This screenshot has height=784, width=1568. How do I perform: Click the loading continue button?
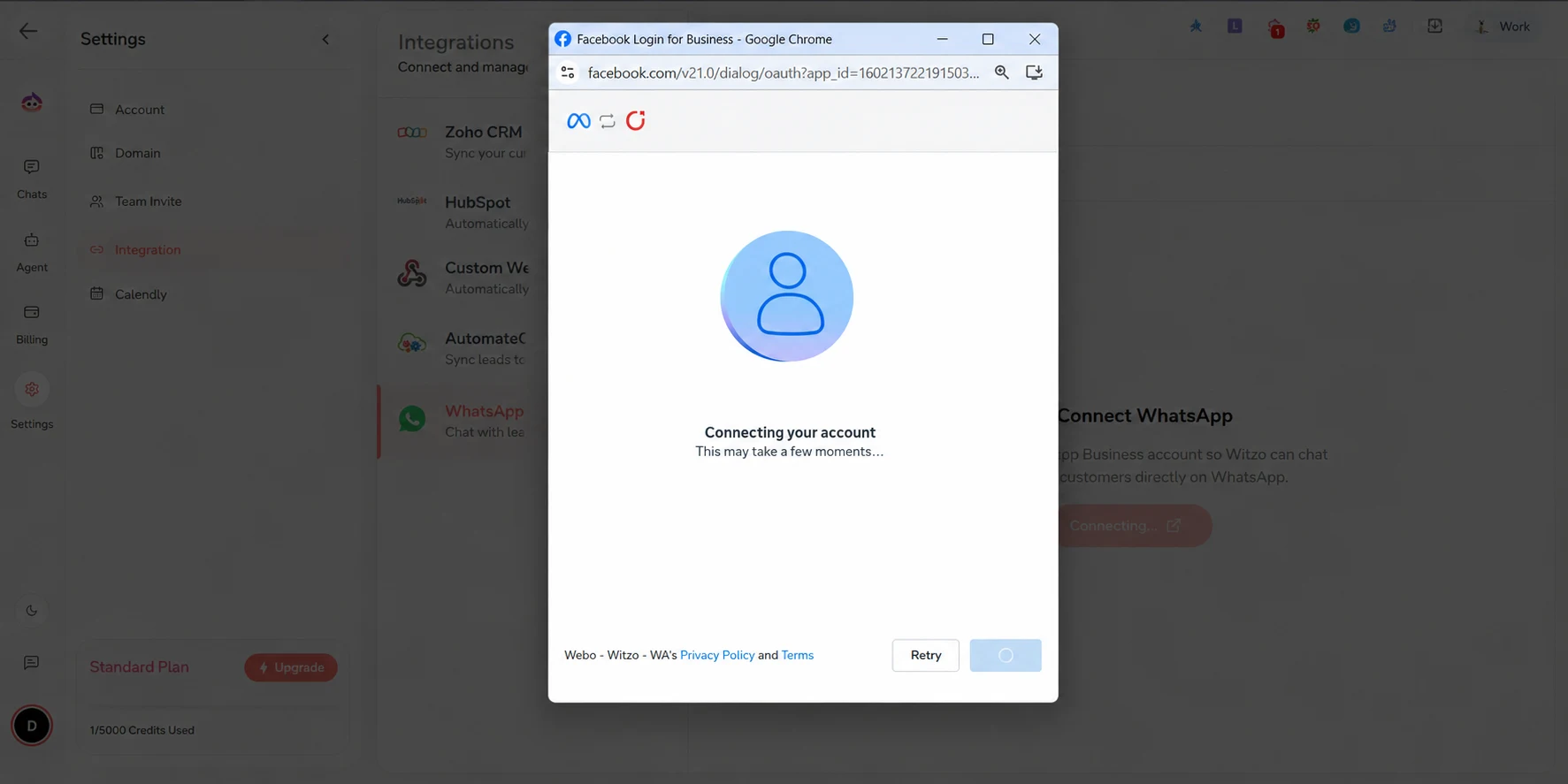pyautogui.click(x=1006, y=655)
